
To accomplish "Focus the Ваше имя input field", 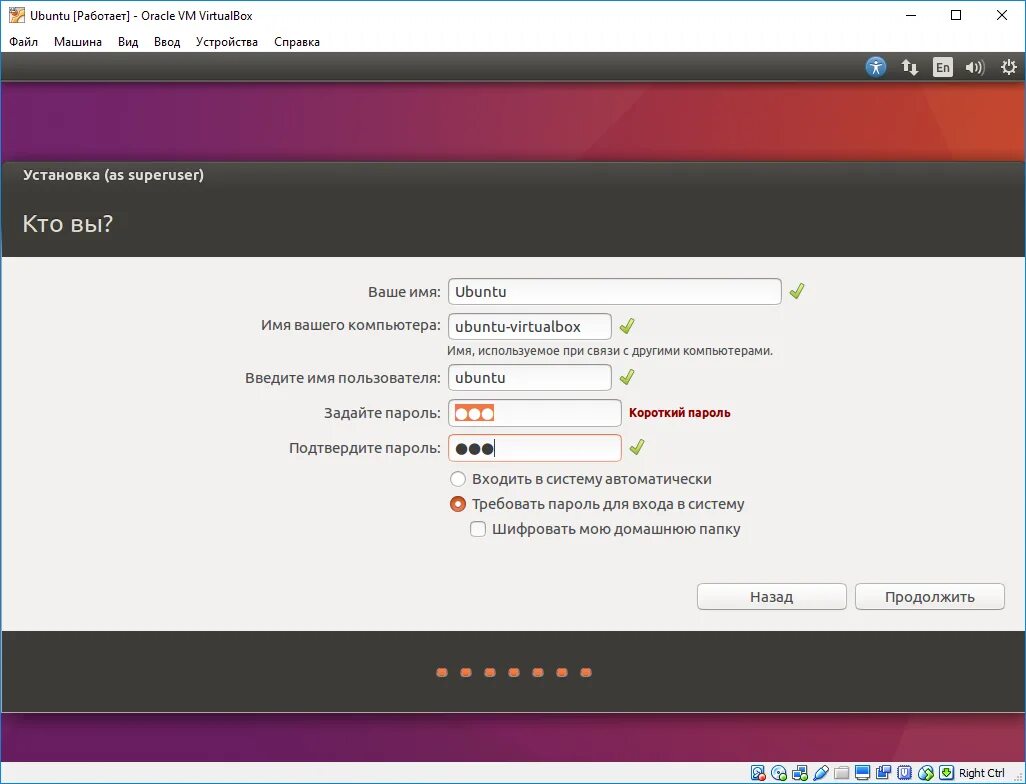I will pos(614,291).
